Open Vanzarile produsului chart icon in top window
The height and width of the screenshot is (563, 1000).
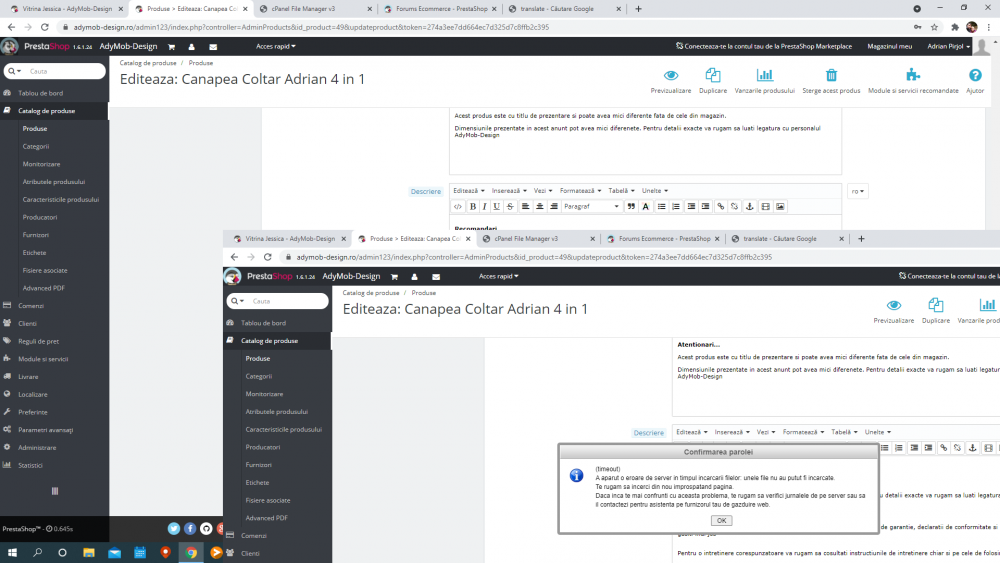pos(765,75)
